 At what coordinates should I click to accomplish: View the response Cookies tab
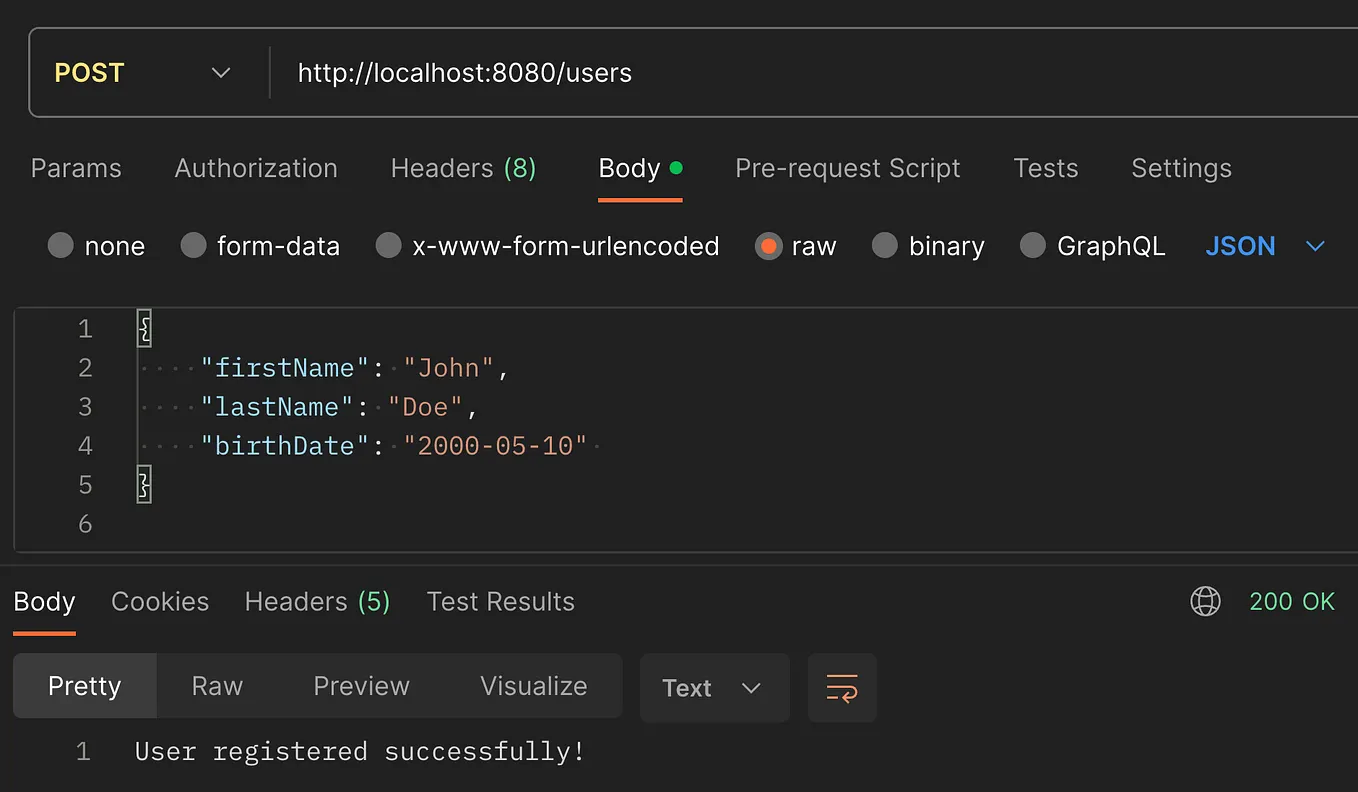[160, 601]
